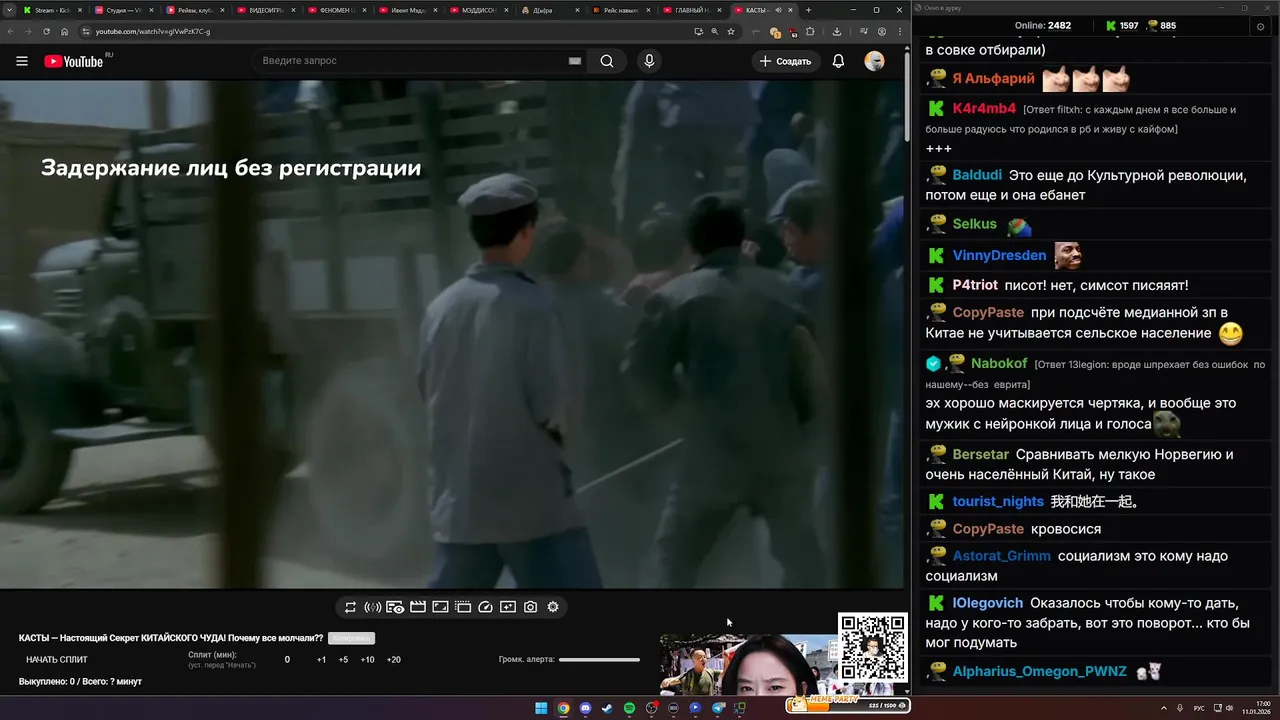Go back in Chrome navigation
1280x720 pixels.
tap(11, 31)
